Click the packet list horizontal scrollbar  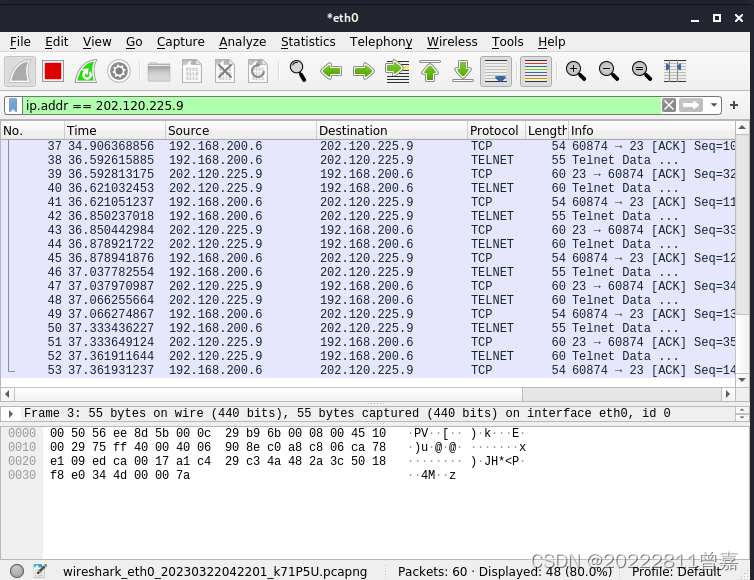point(268,394)
